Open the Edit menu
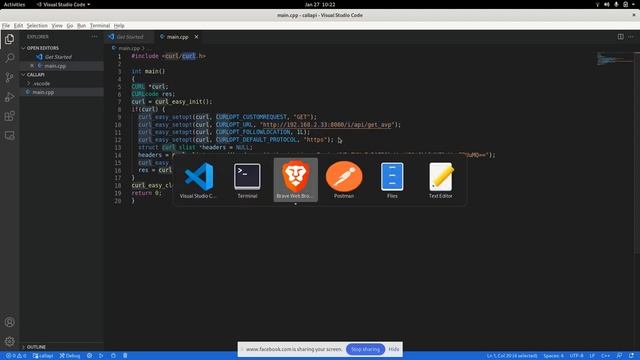The height and width of the screenshot is (360, 640). [18, 25]
